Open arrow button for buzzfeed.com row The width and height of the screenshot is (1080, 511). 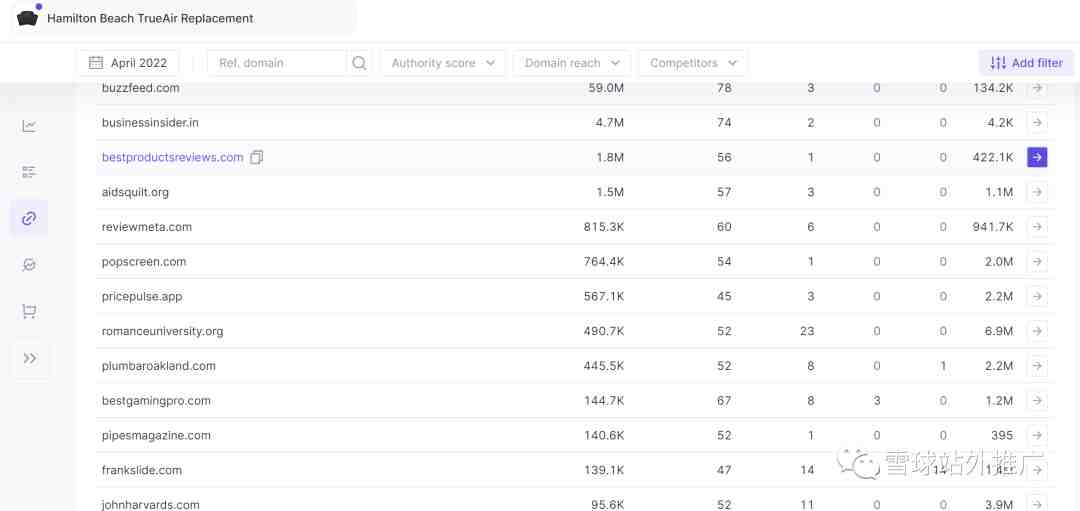[1037, 88]
